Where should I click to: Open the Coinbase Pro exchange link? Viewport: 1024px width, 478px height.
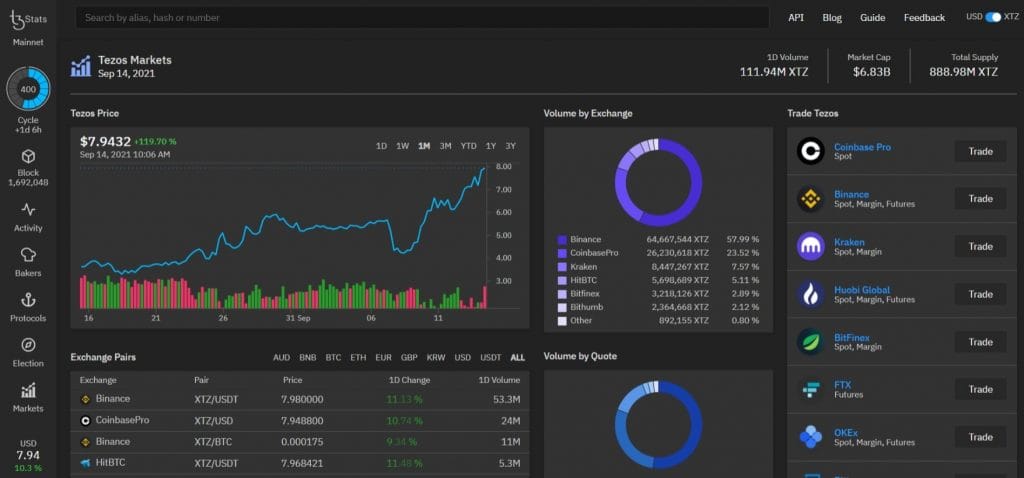(x=862, y=147)
